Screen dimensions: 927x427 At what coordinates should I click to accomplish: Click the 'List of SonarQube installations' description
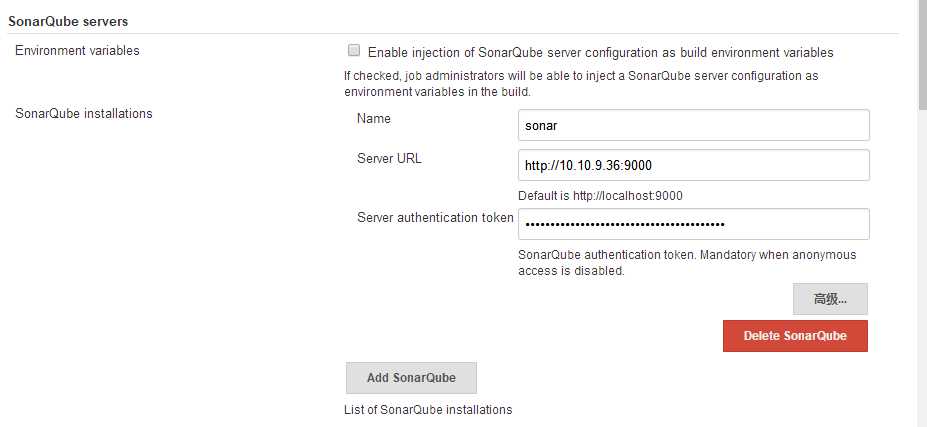[428, 410]
